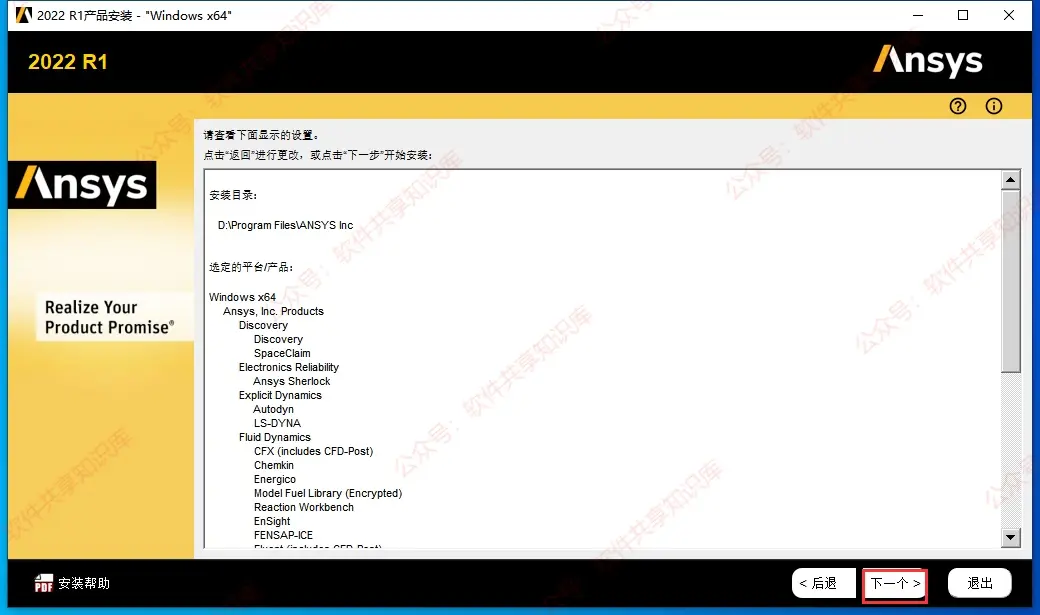Click the Chemkin entry
The height and width of the screenshot is (615, 1040).
(x=274, y=465)
